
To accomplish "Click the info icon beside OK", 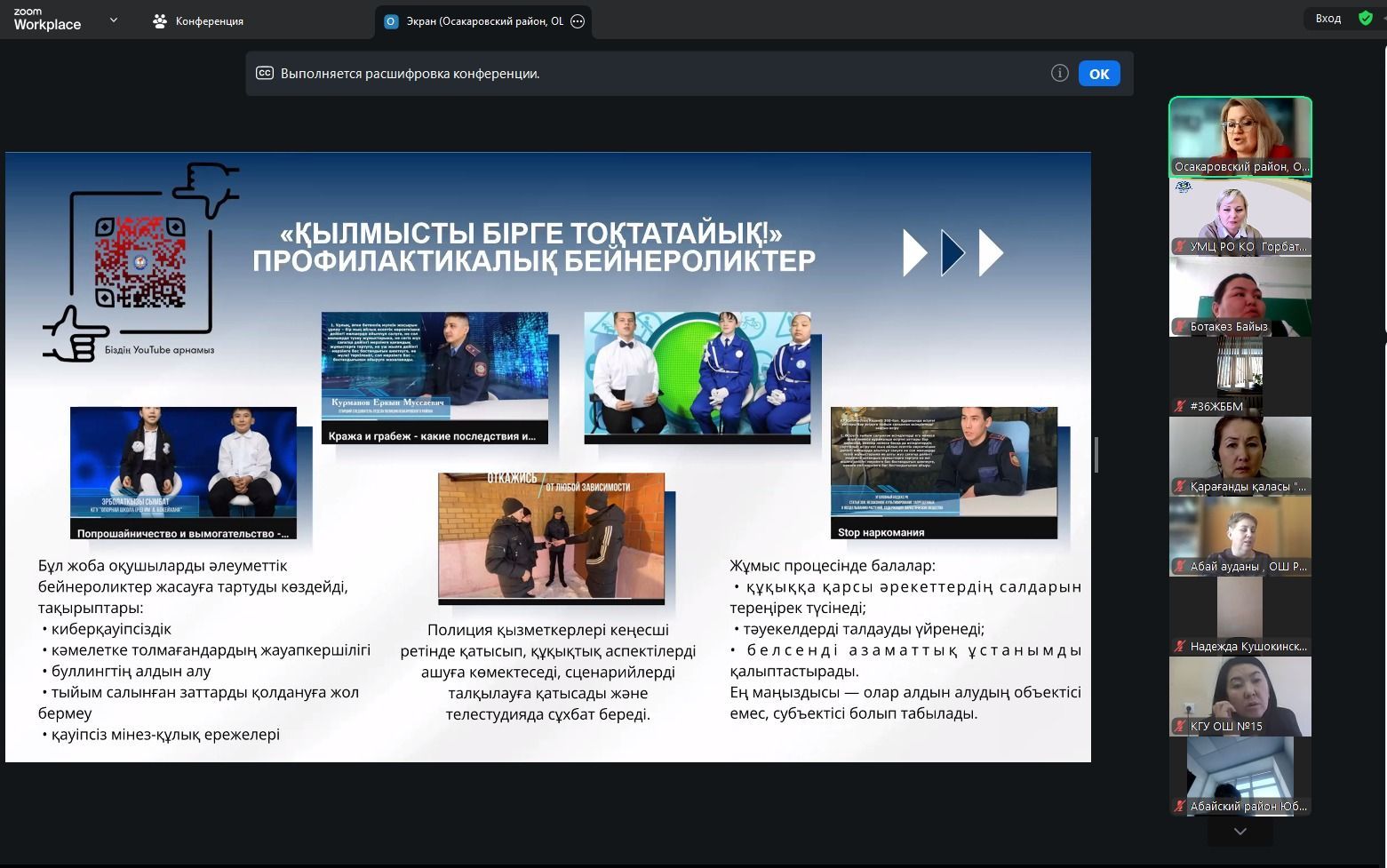I will (x=1059, y=74).
